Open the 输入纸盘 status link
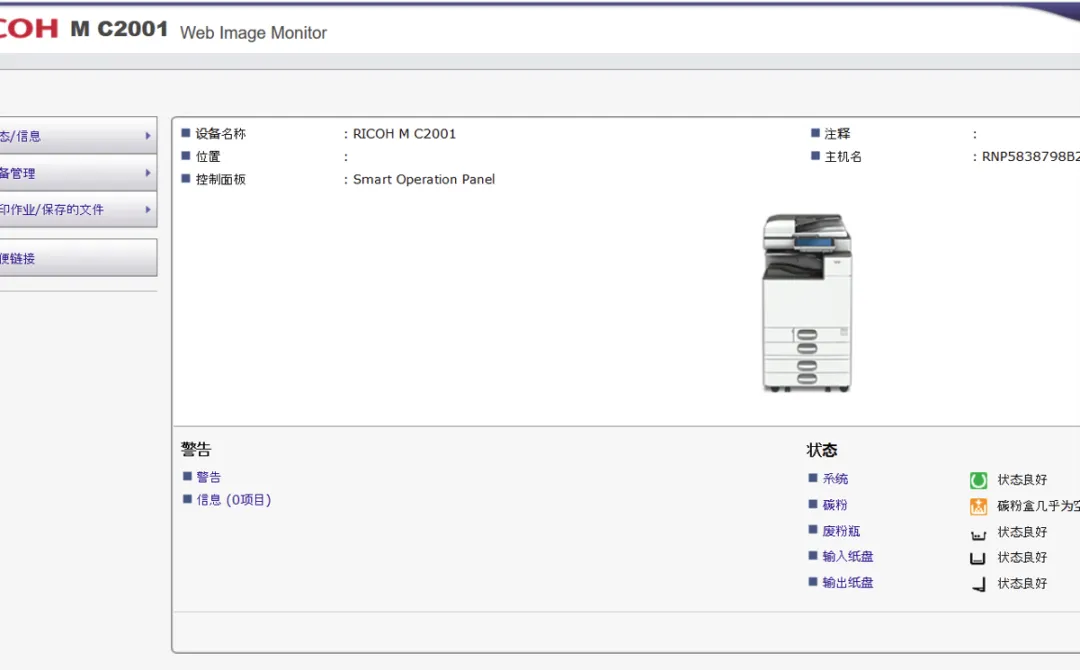Viewport: 1080px width, 670px height. 848,556
